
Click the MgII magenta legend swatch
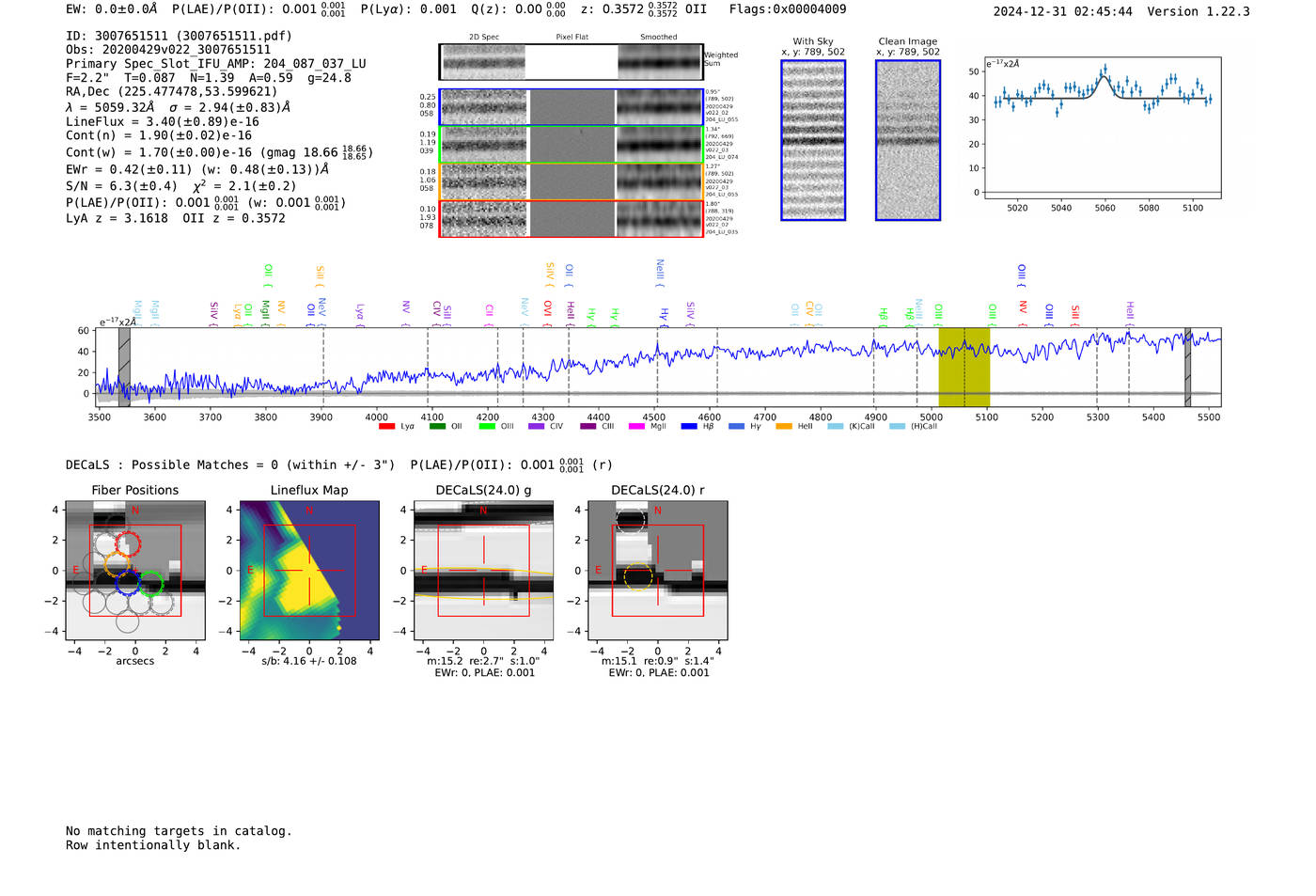point(636,427)
